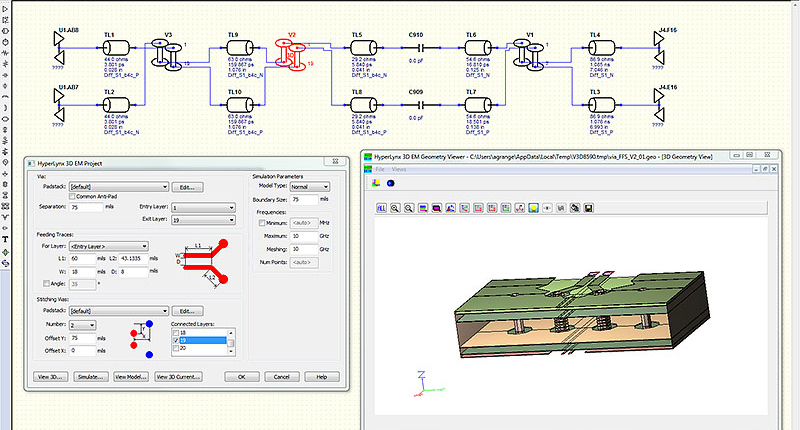Screen dimensions: 800x430
Task: Check the Minimum frequency checkbox
Action: tap(262, 223)
